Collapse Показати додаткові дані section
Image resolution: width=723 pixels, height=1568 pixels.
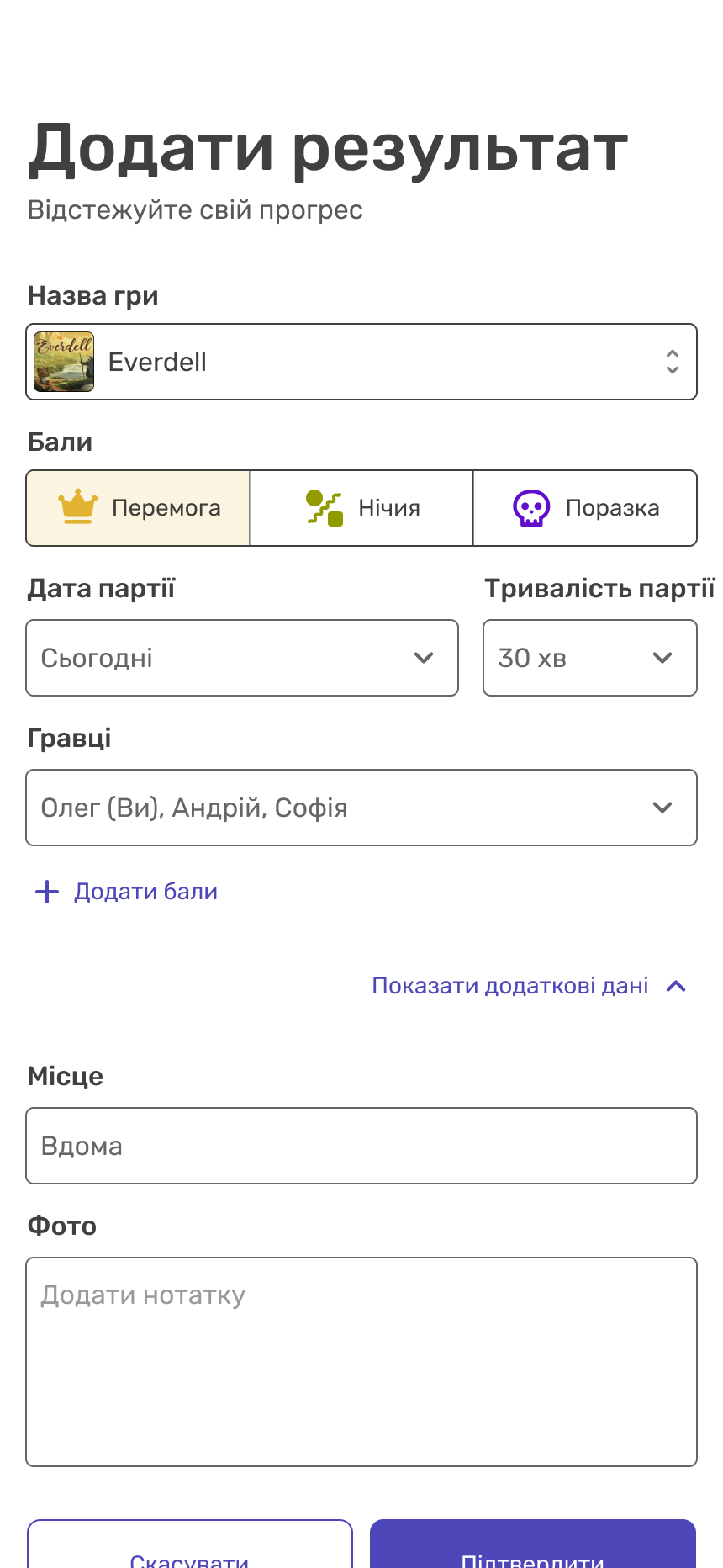tap(530, 986)
